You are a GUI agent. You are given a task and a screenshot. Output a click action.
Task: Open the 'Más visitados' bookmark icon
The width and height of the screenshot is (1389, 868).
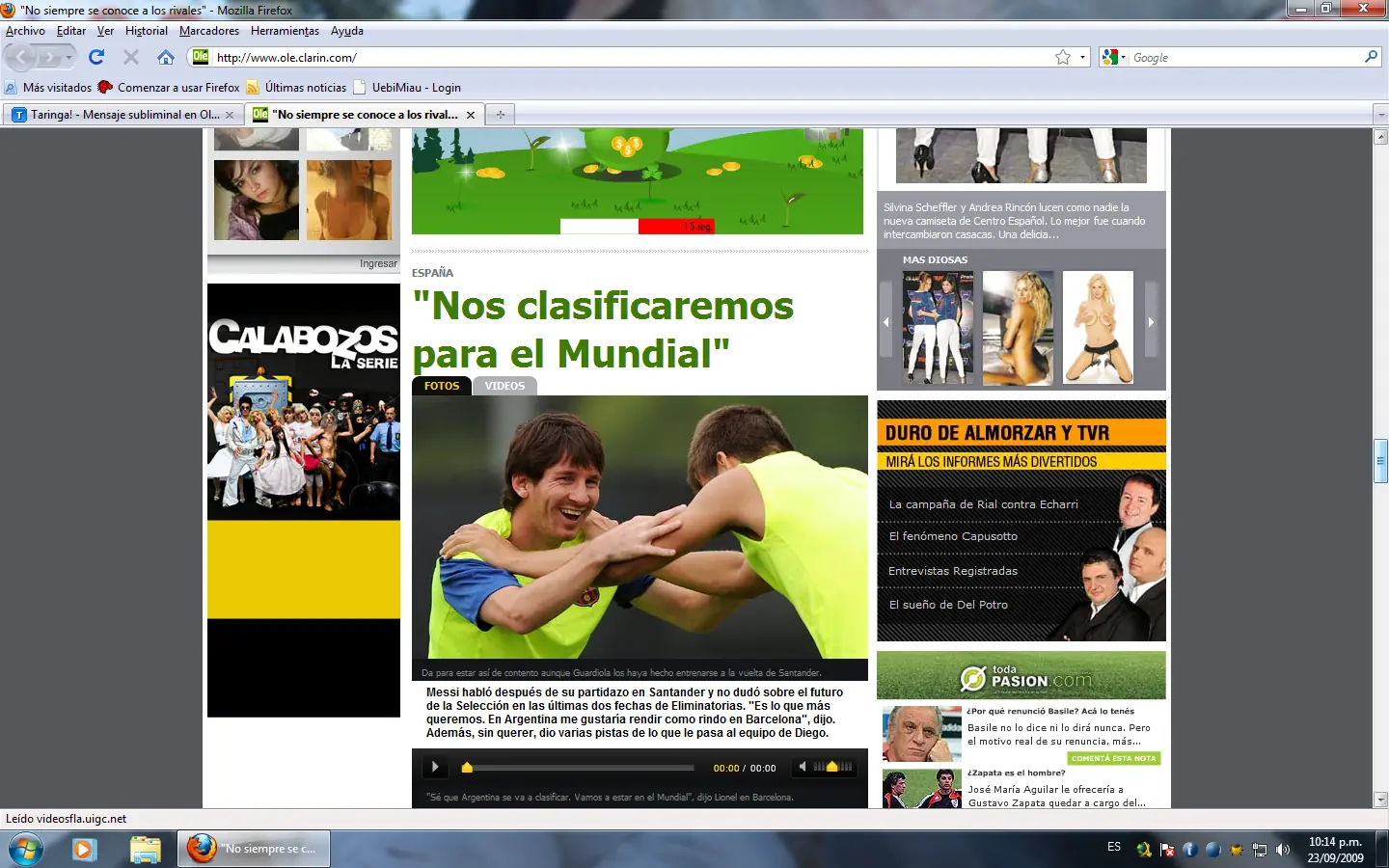click(11, 88)
